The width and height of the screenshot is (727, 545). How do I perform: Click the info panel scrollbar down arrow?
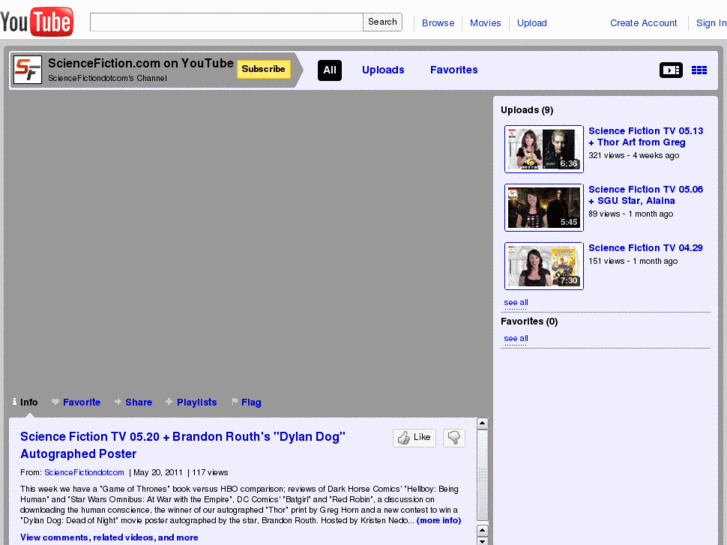[482, 541]
